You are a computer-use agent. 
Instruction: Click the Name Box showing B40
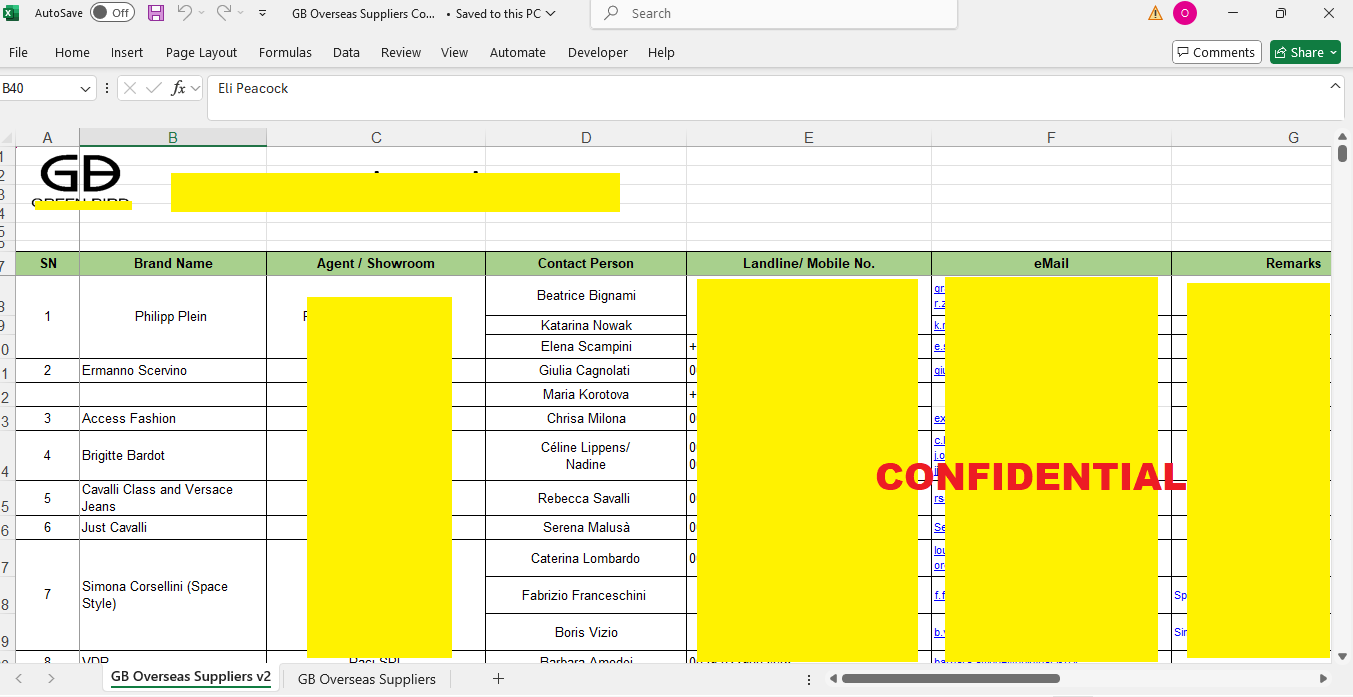38,88
